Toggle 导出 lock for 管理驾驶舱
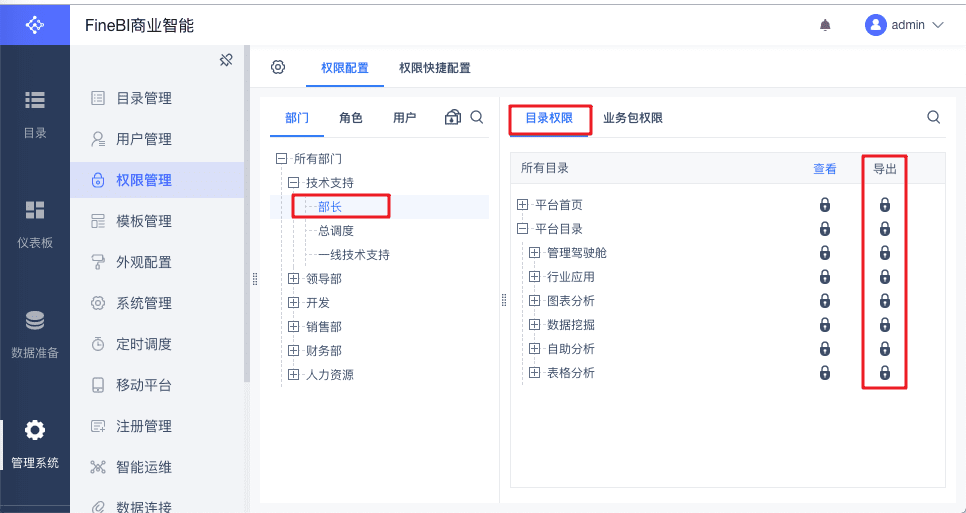966x513 pixels. click(885, 253)
